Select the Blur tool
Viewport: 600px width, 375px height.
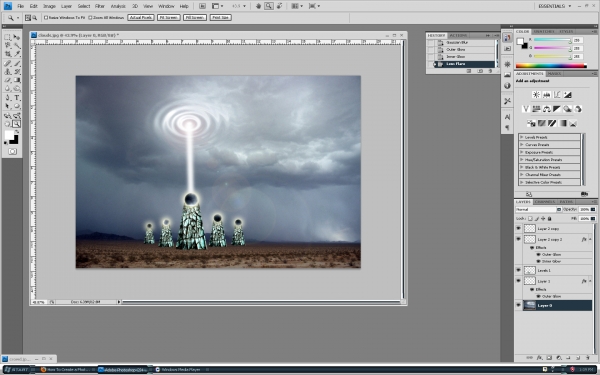(7, 88)
